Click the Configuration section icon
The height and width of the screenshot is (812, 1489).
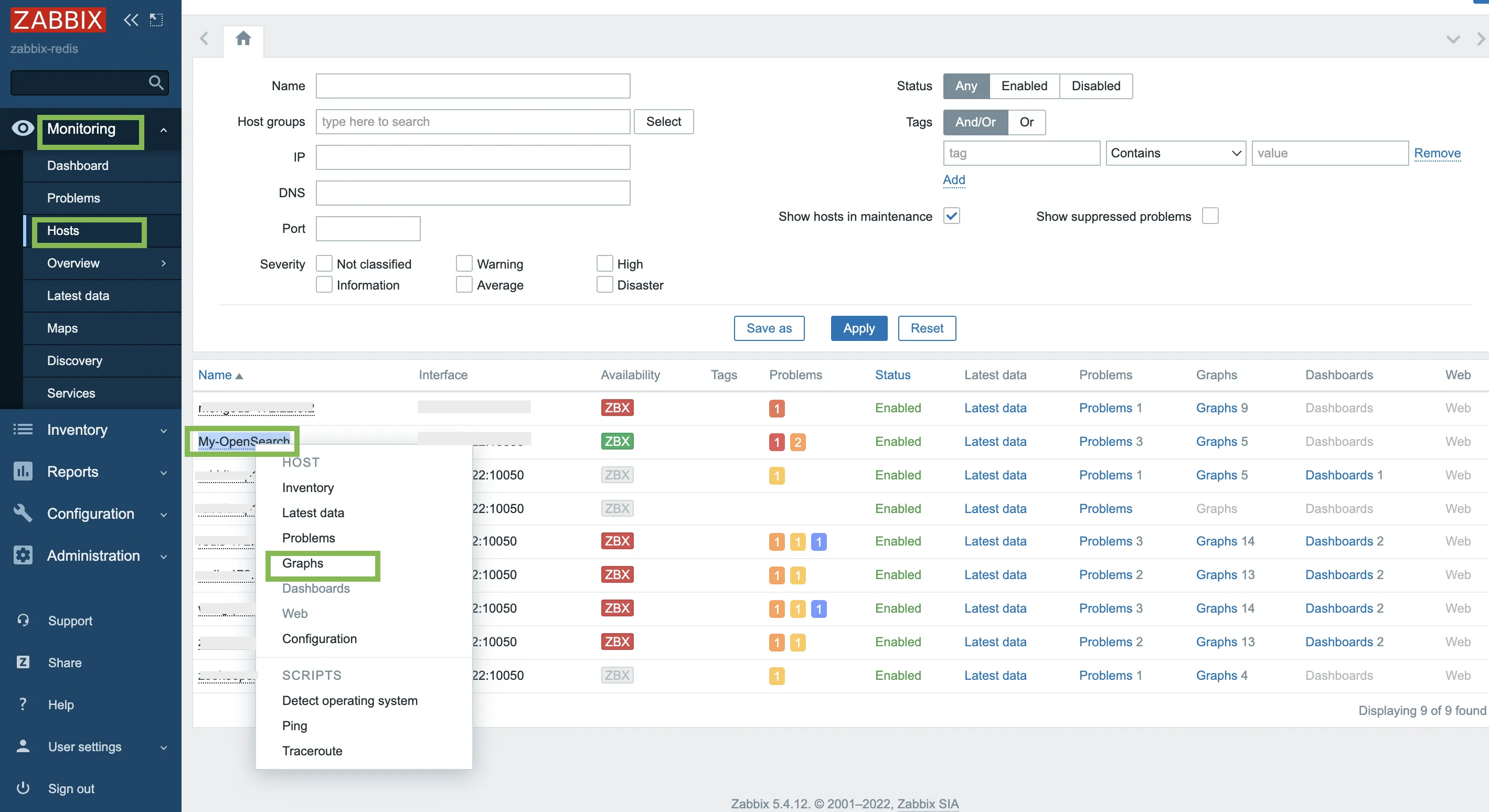(22, 513)
